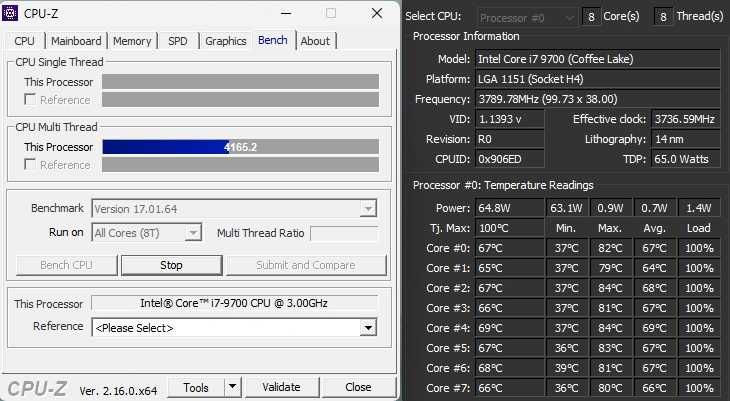Click Core #2 average temperature 68°C
This screenshot has width=730, height=401.
click(655, 288)
